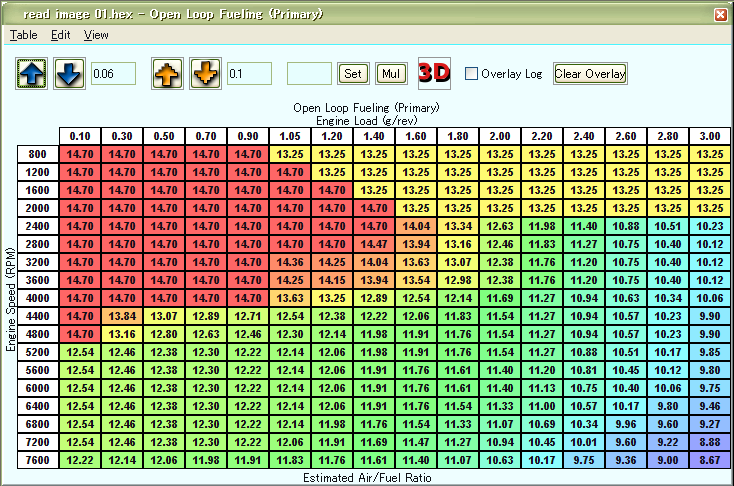Viewport: 734px width, 486px height.
Task: Focus the 0.1 increment value field
Action: tap(249, 74)
